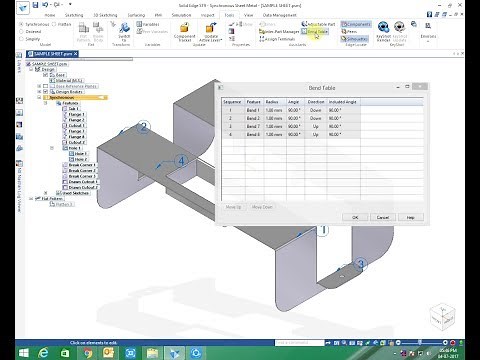This screenshot has width=480, height=360.
Task: Click Cancel in the Bend Table dialog
Action: coord(383,217)
